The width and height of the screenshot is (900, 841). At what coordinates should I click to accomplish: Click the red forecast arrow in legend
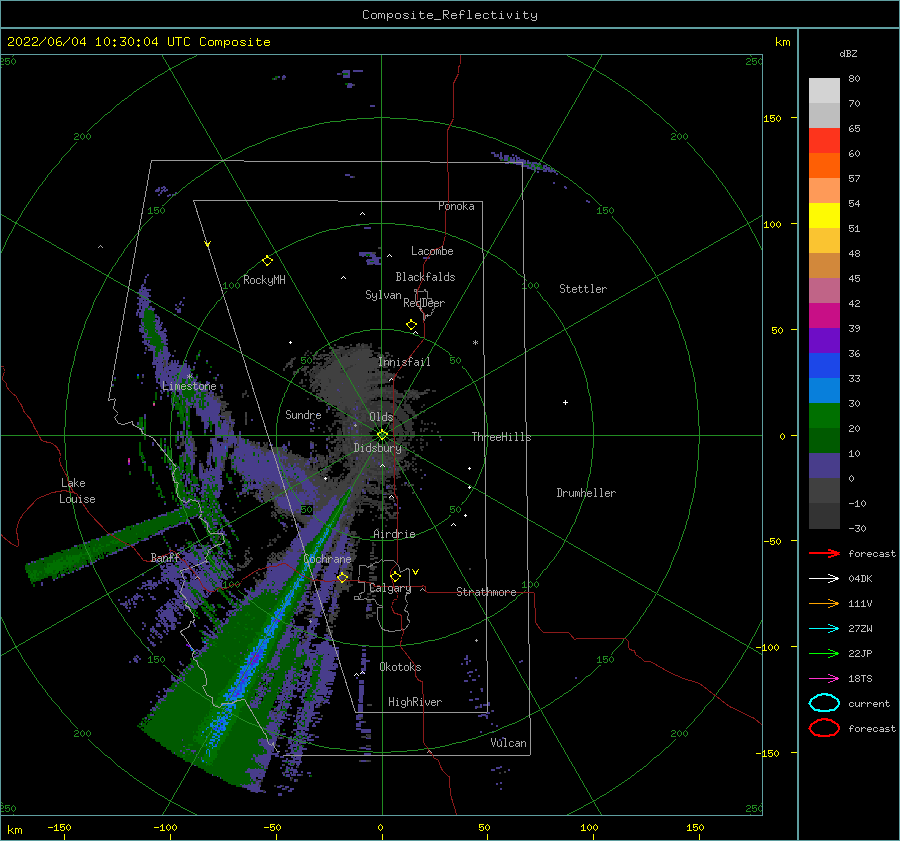coord(824,553)
